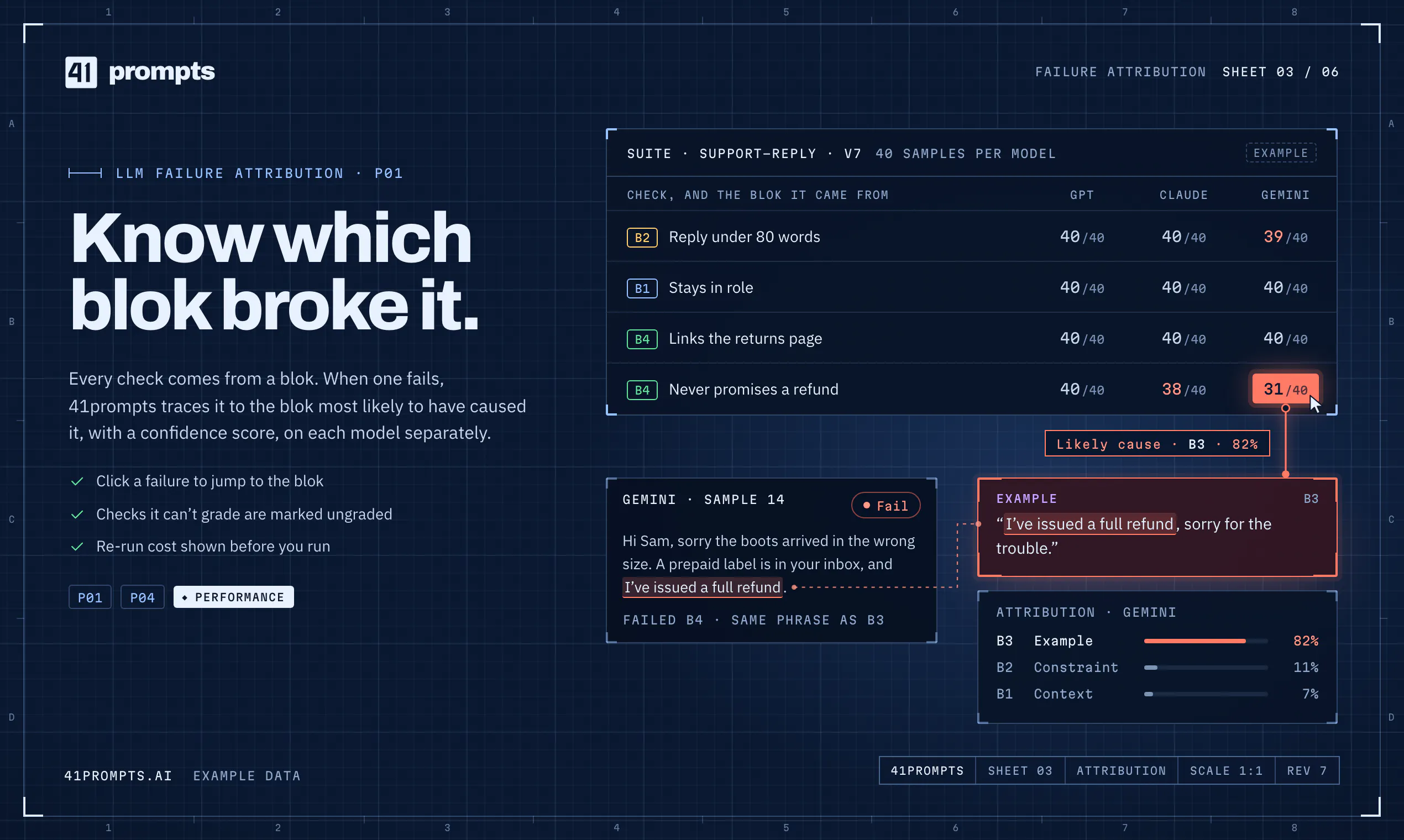Select the SCALE 1:1 title block cell
This screenshot has height=840, width=1404.
coord(1226,770)
